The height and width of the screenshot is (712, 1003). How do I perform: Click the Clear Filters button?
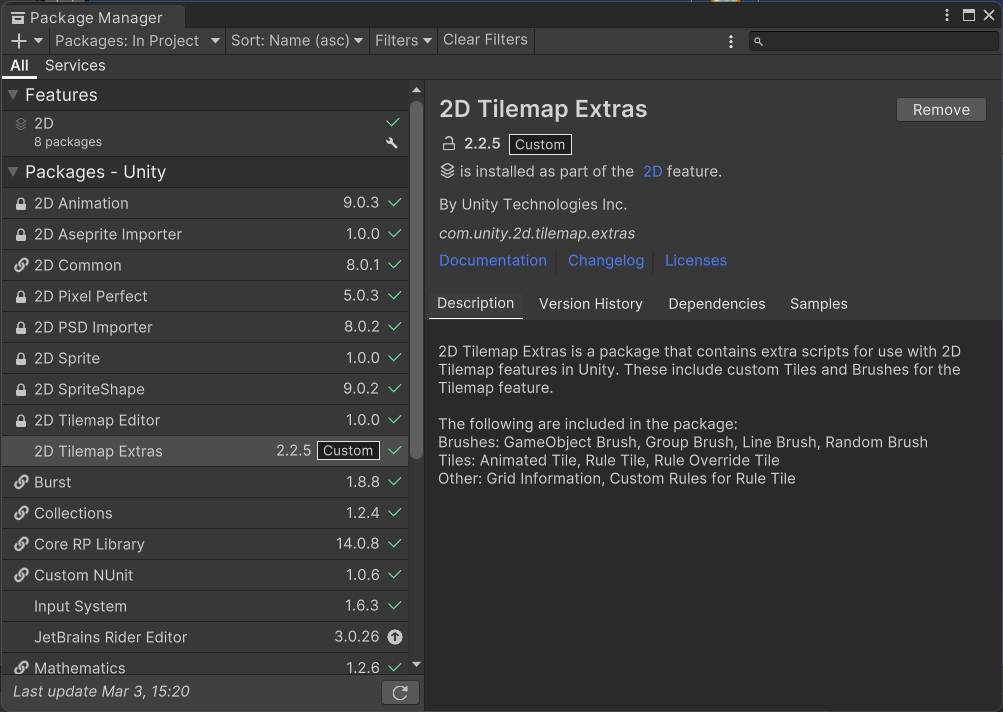point(486,40)
